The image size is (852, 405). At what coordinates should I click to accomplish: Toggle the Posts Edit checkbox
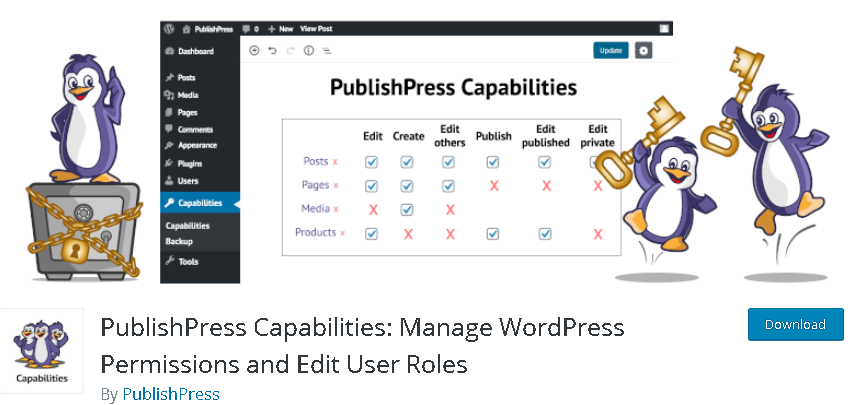coord(372,162)
